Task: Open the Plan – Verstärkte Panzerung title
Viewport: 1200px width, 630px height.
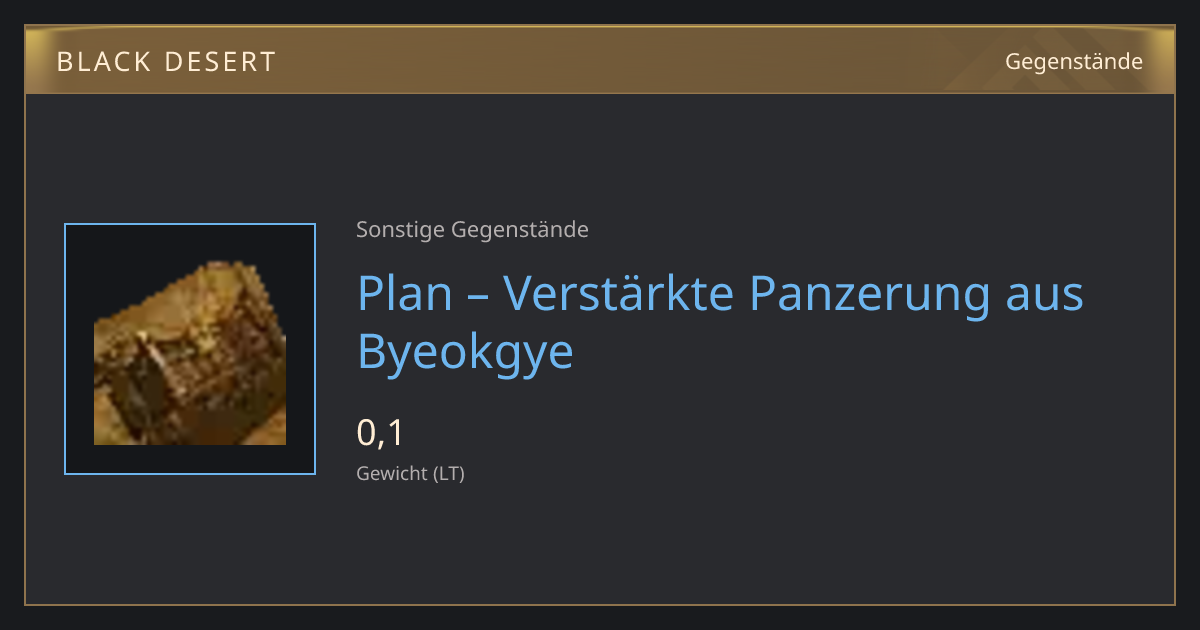Action: click(x=720, y=321)
